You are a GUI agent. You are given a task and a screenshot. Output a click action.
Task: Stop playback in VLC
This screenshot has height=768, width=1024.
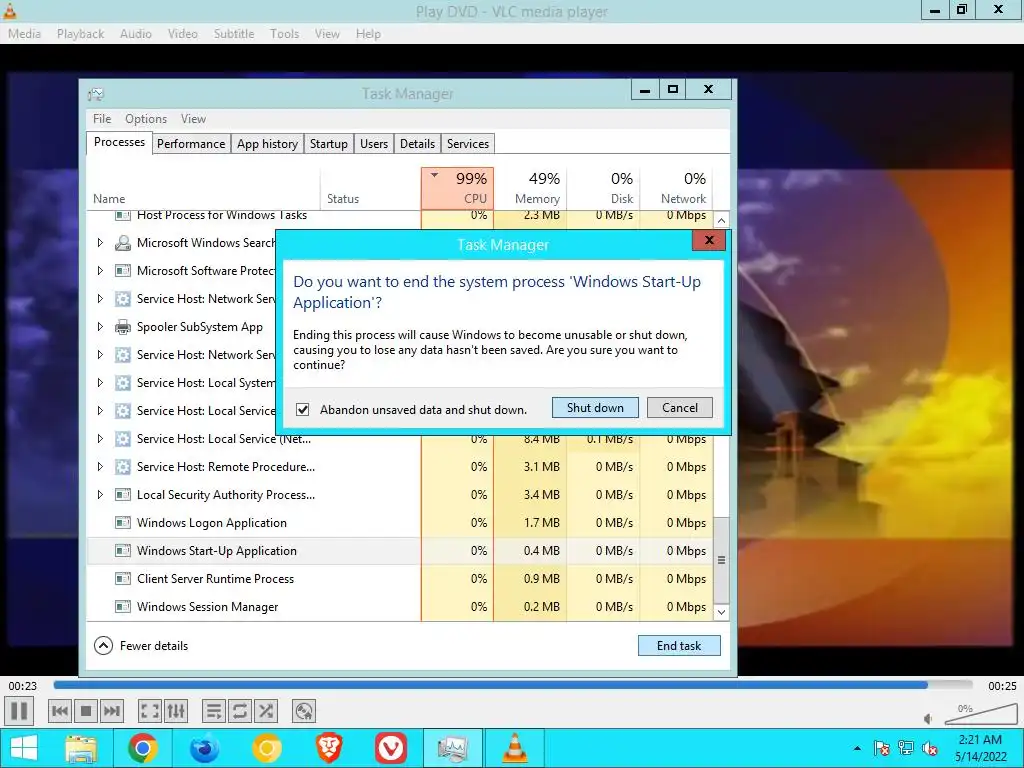86,711
